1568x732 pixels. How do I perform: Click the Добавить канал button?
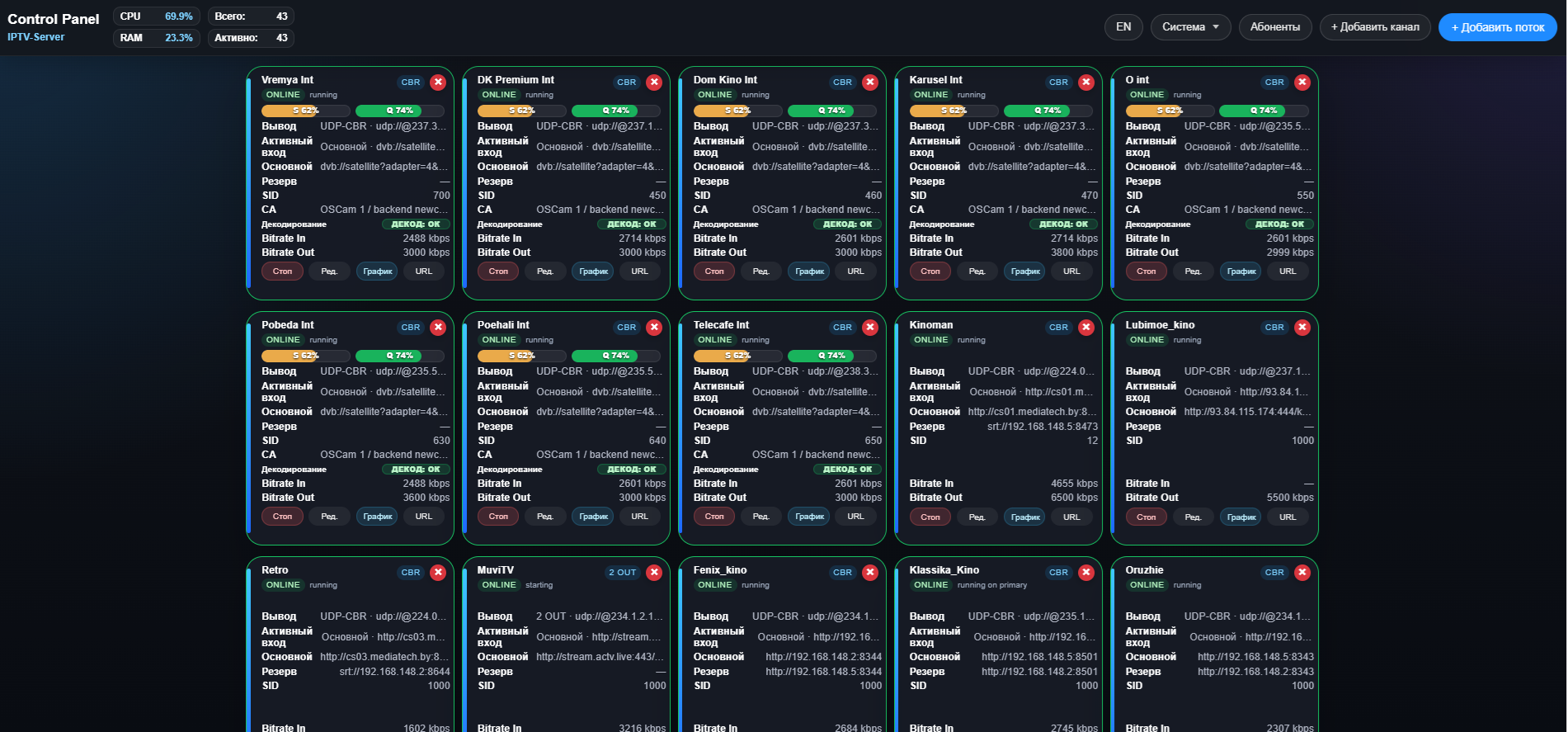point(1375,27)
